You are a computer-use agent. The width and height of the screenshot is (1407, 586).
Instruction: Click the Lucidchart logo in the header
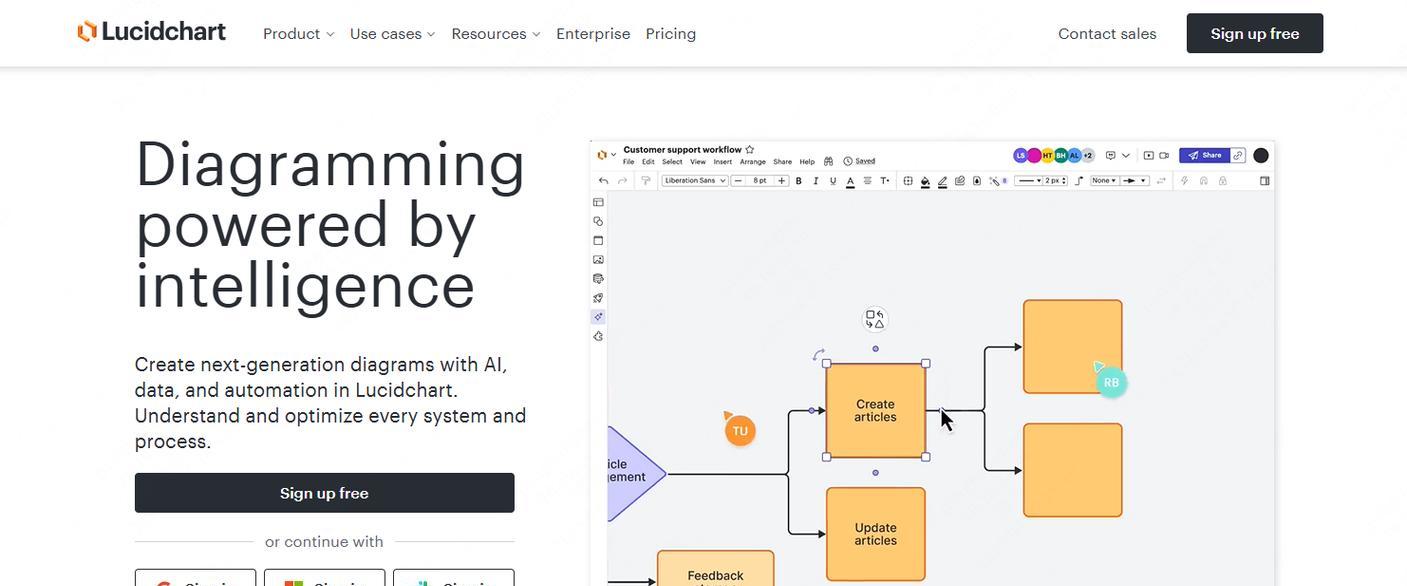[152, 32]
